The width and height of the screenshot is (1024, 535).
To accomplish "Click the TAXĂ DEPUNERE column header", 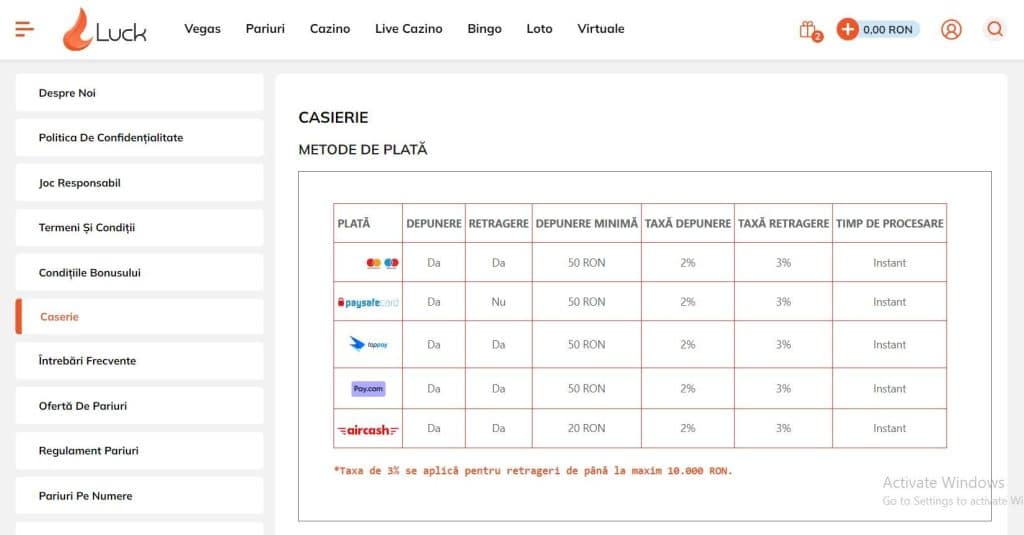I will coord(688,223).
